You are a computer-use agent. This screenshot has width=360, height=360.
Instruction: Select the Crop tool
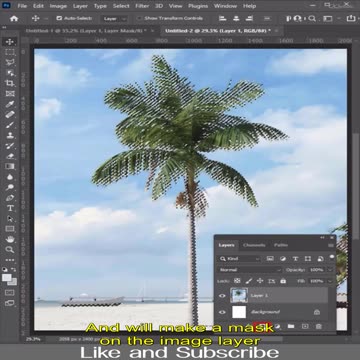coord(10,83)
